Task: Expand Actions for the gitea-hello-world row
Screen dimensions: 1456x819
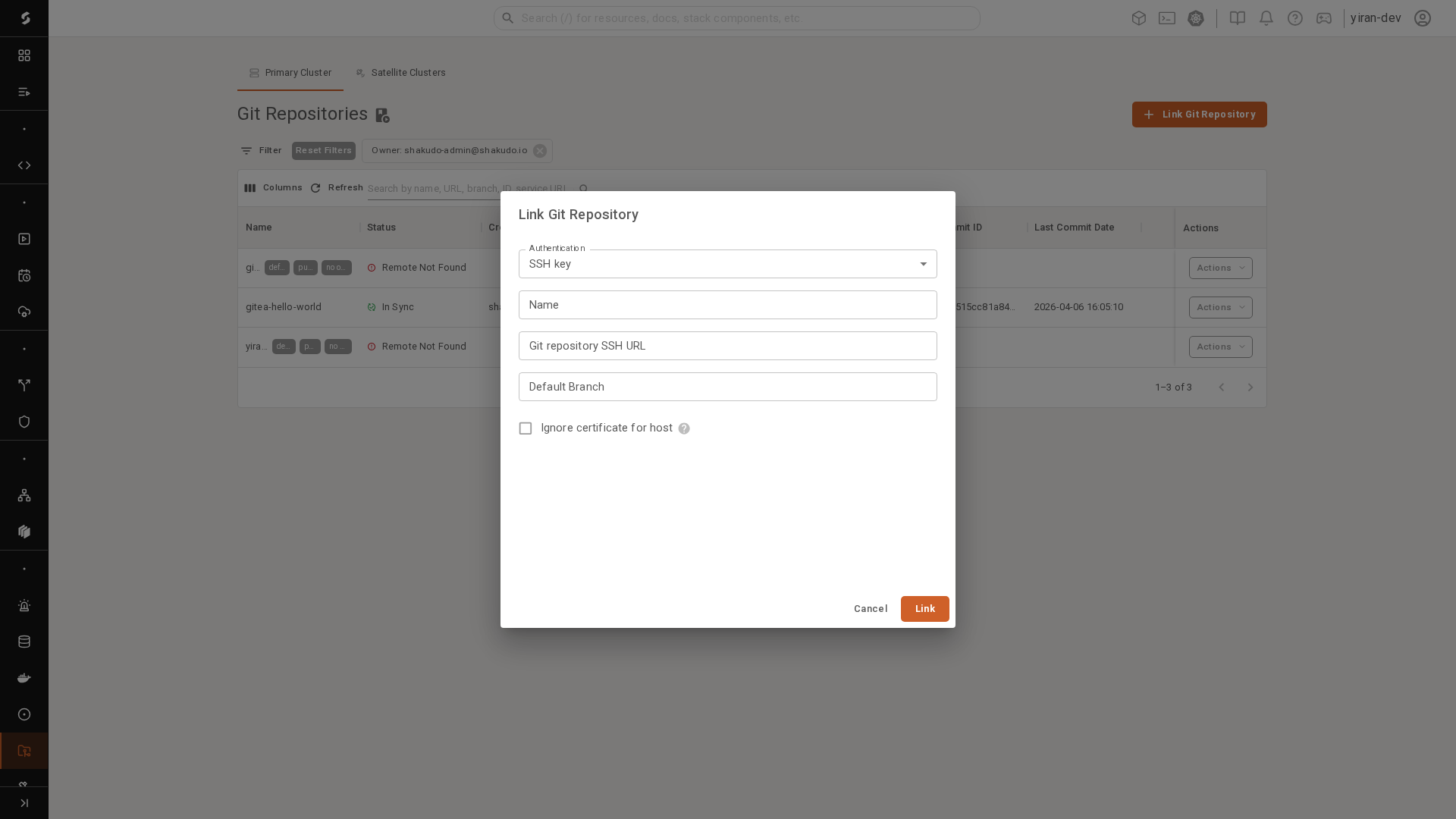Action: [1219, 307]
